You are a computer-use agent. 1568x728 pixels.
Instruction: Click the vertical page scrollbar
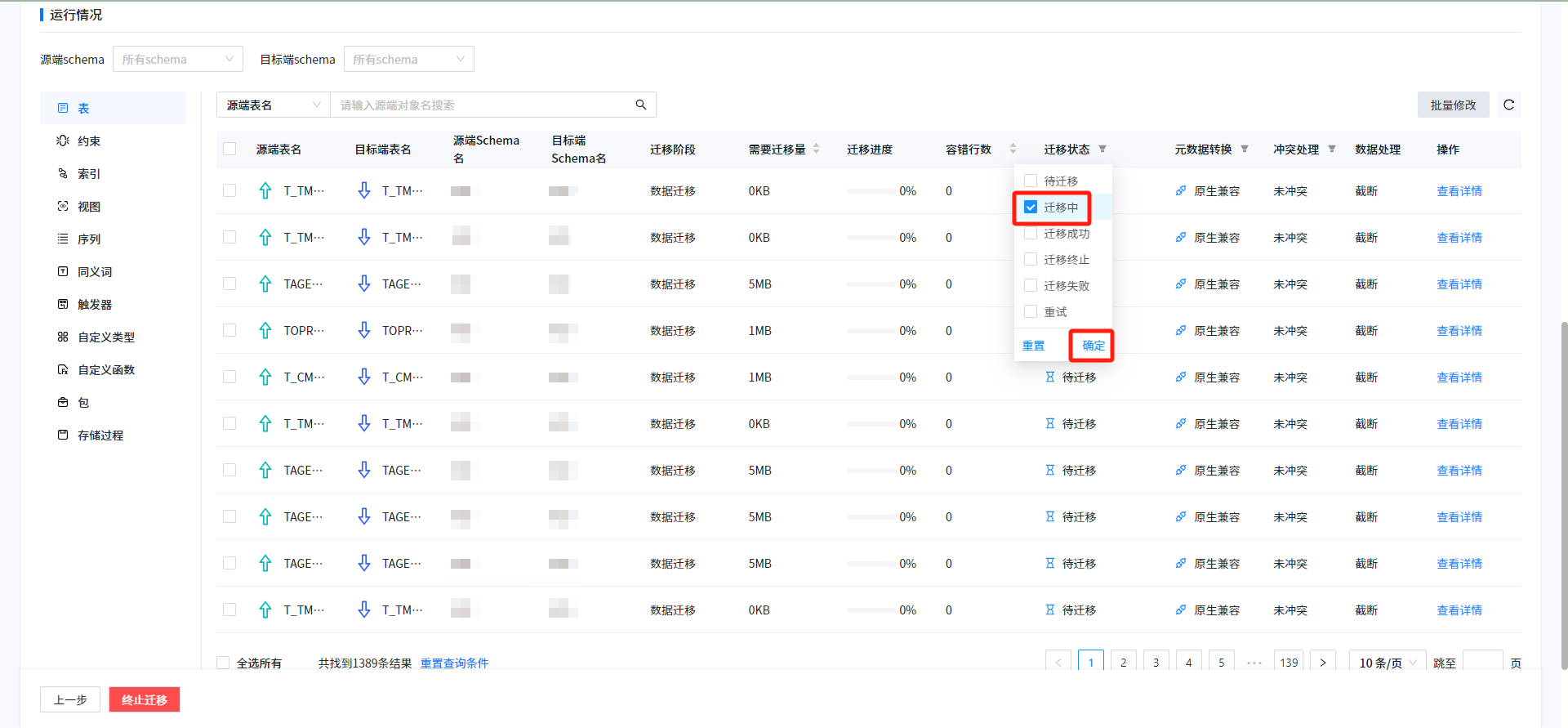click(x=1564, y=495)
